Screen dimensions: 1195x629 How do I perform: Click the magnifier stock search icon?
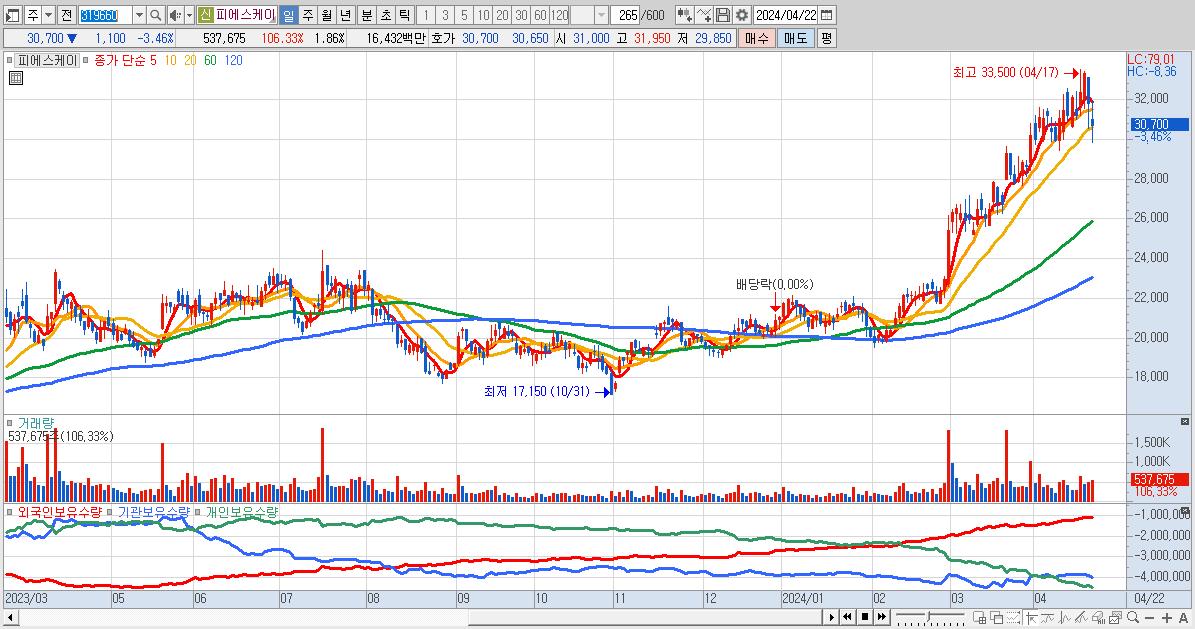coord(155,15)
